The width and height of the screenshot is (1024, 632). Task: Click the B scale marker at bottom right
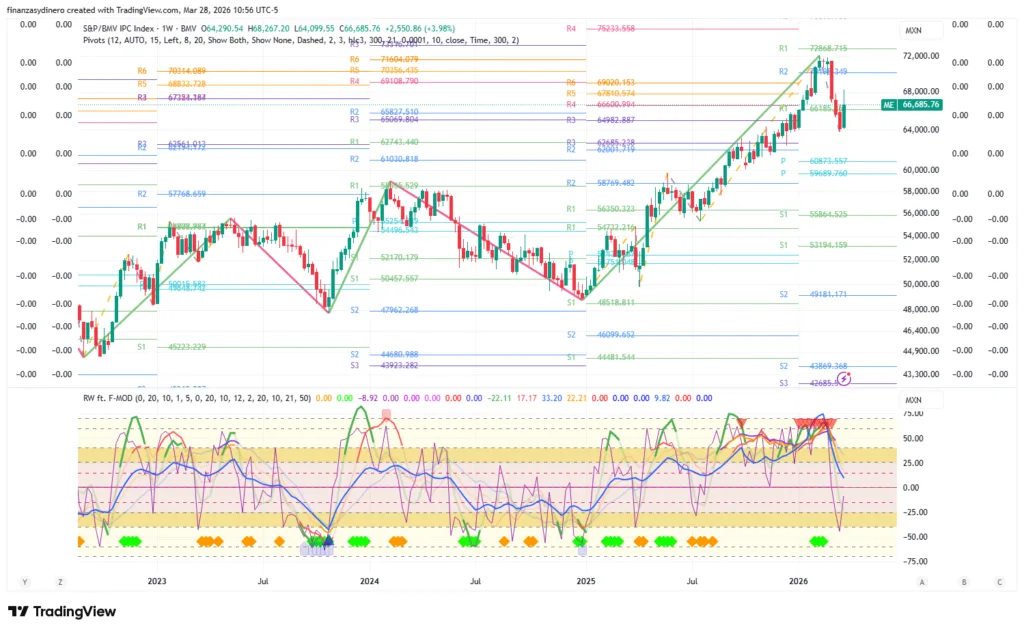pyautogui.click(x=963, y=581)
